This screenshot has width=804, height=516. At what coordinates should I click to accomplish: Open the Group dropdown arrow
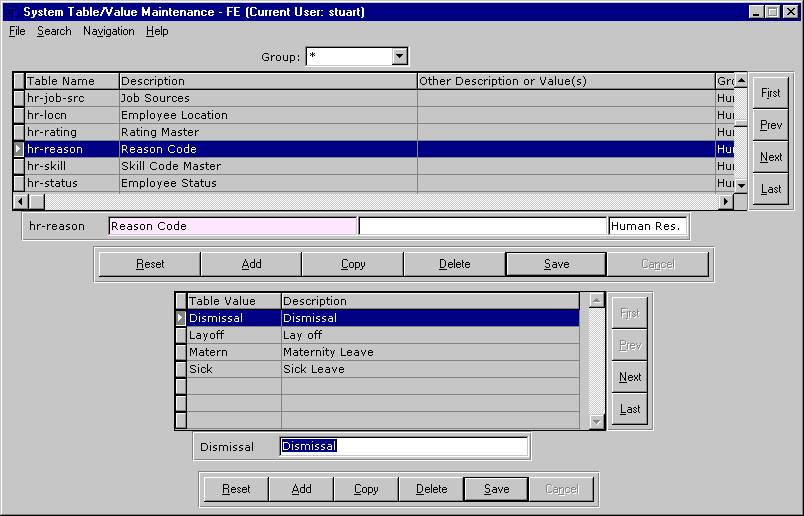pos(400,57)
